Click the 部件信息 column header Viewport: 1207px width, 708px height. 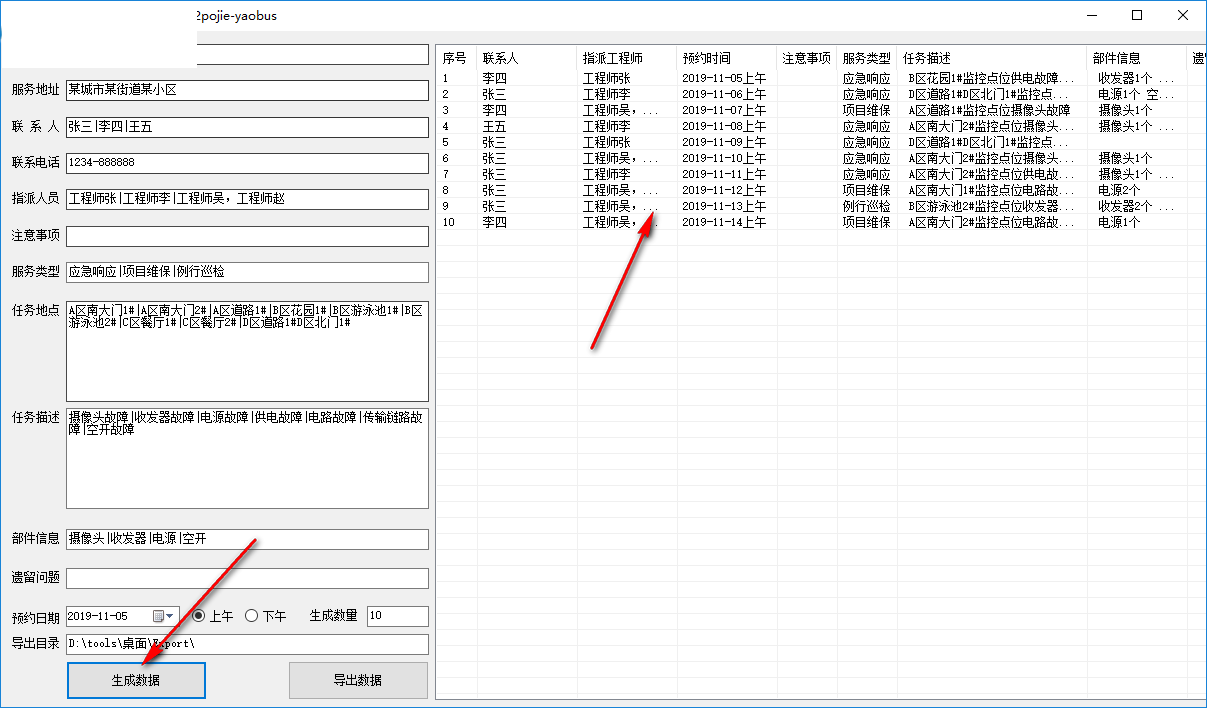pyautogui.click(x=1137, y=58)
